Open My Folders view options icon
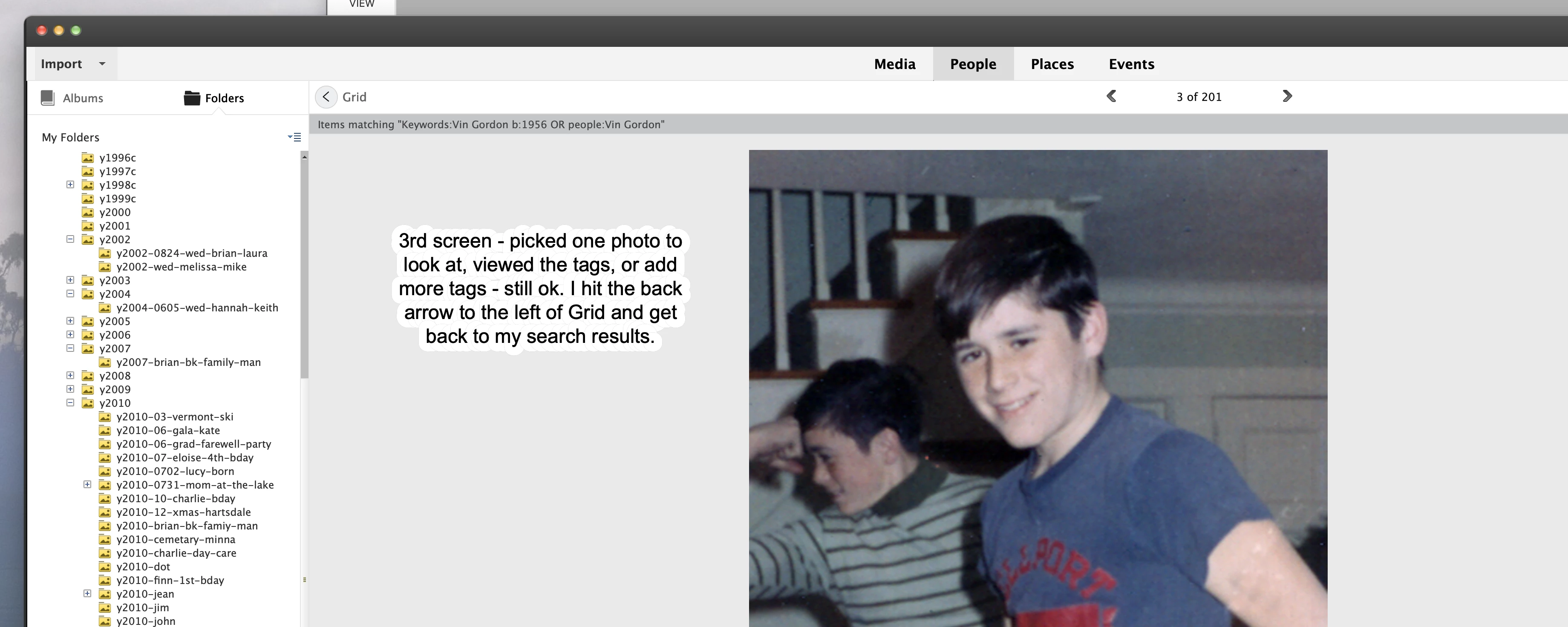 pos(294,138)
